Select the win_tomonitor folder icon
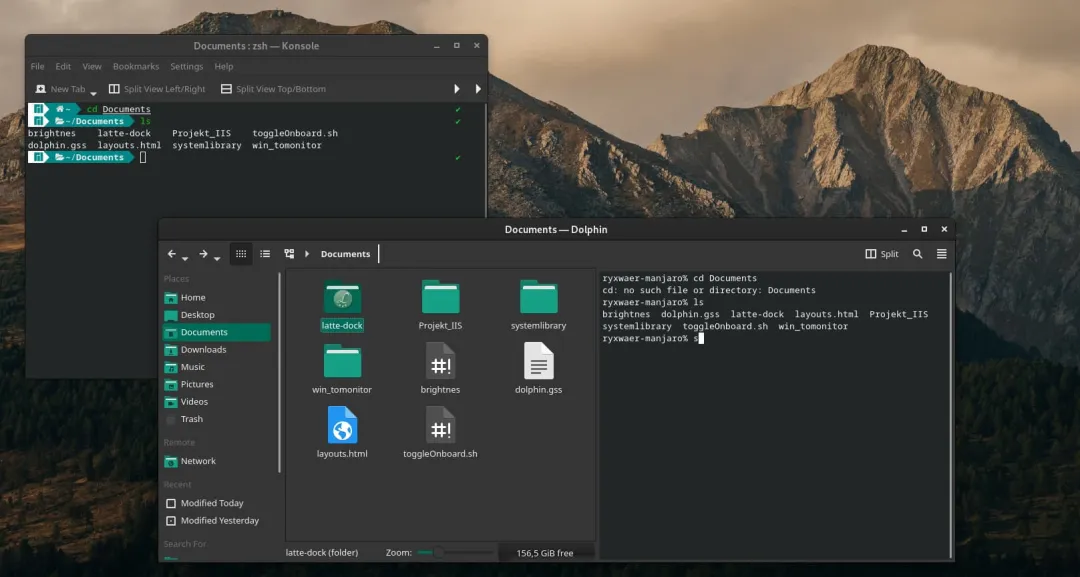The height and width of the screenshot is (577, 1080). 342,361
